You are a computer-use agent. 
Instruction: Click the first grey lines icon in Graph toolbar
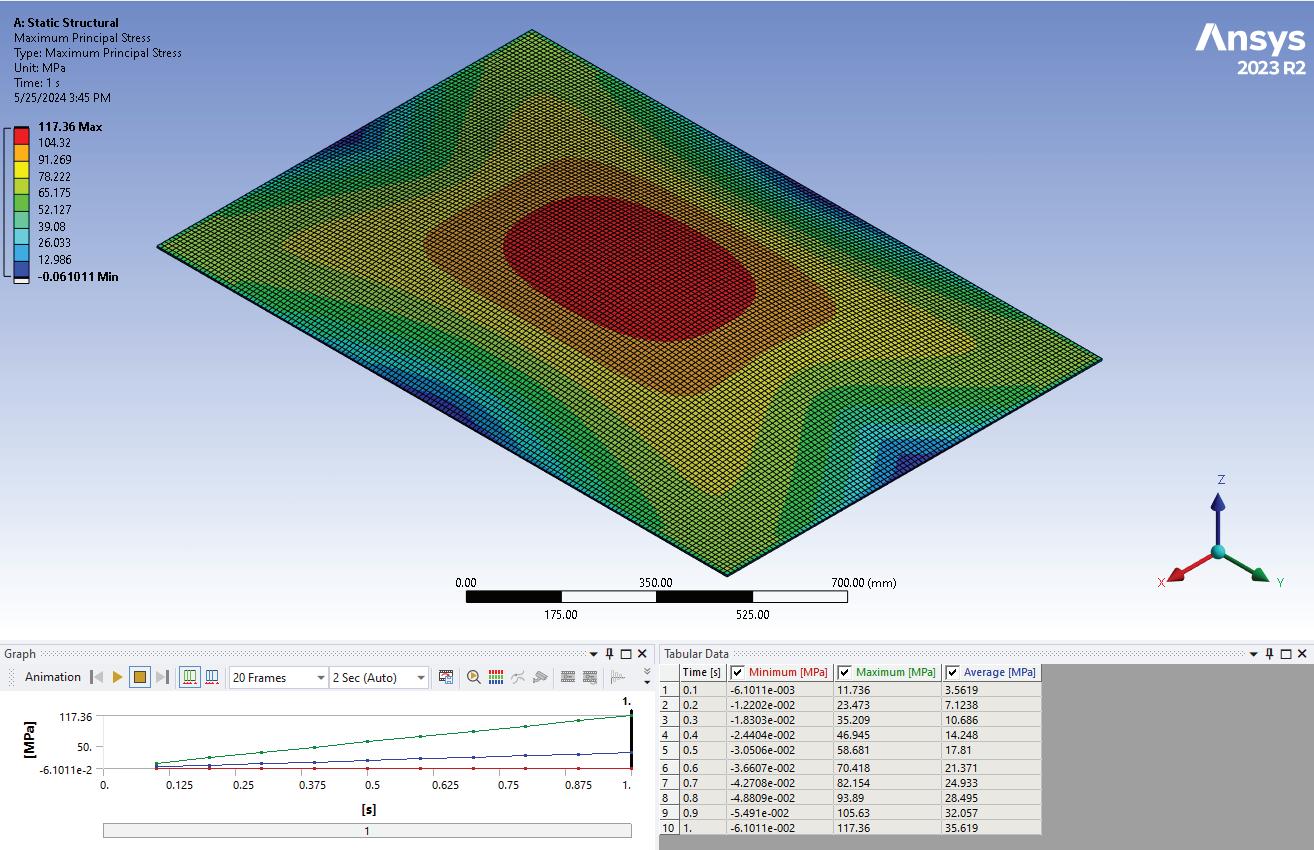568,677
